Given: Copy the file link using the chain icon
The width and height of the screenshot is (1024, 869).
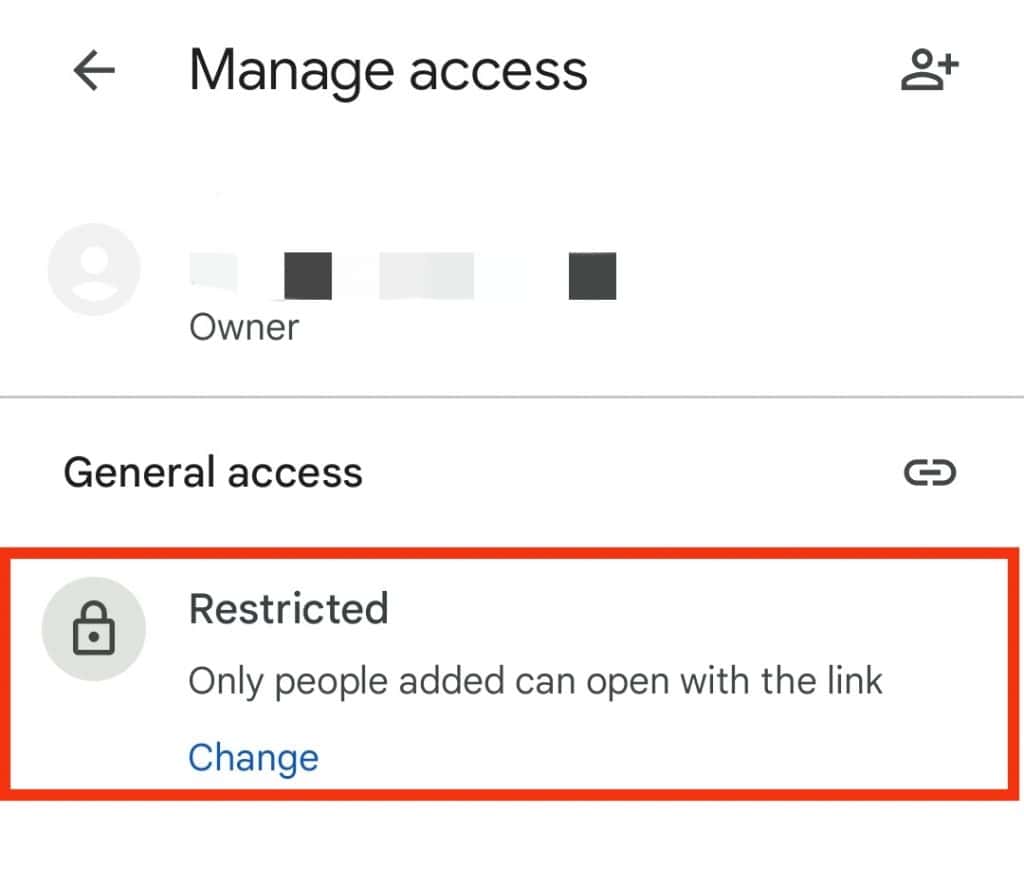Looking at the screenshot, I should coord(932,472).
